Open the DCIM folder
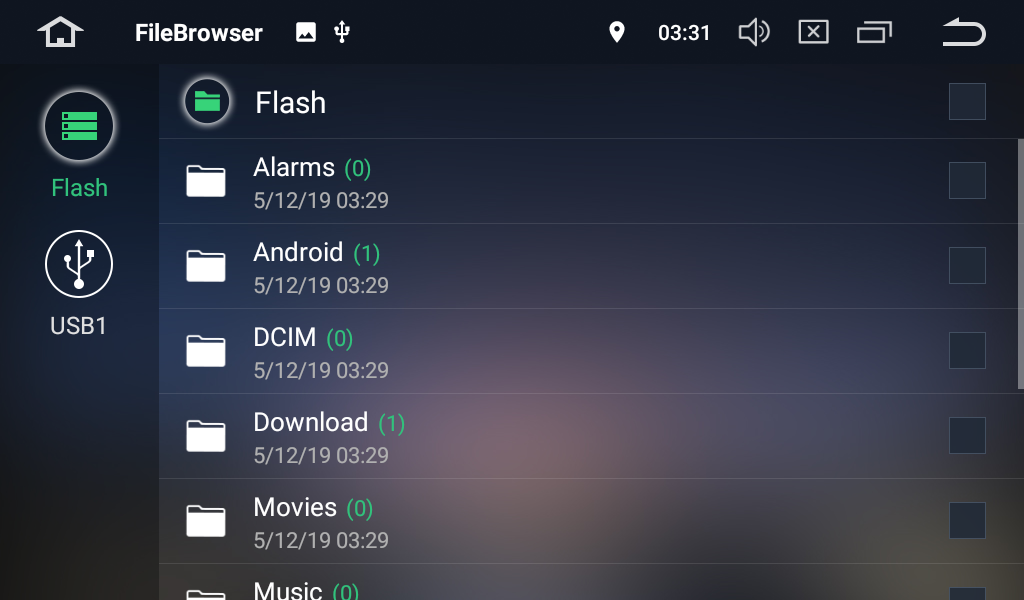The image size is (1024, 600). pos(588,351)
